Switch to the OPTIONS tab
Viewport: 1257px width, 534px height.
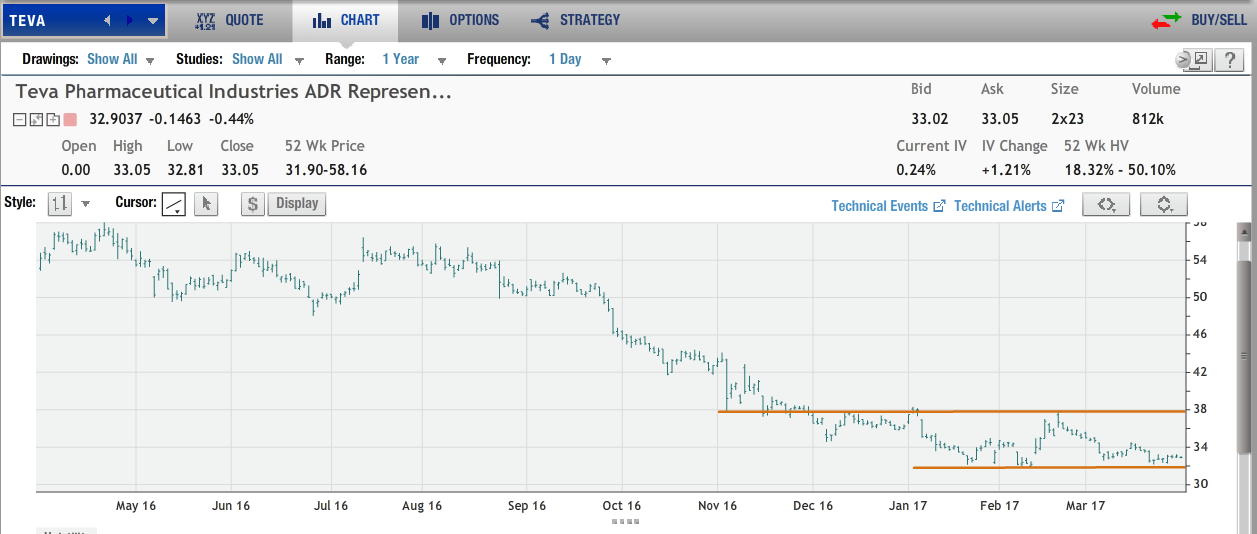[x=460, y=20]
